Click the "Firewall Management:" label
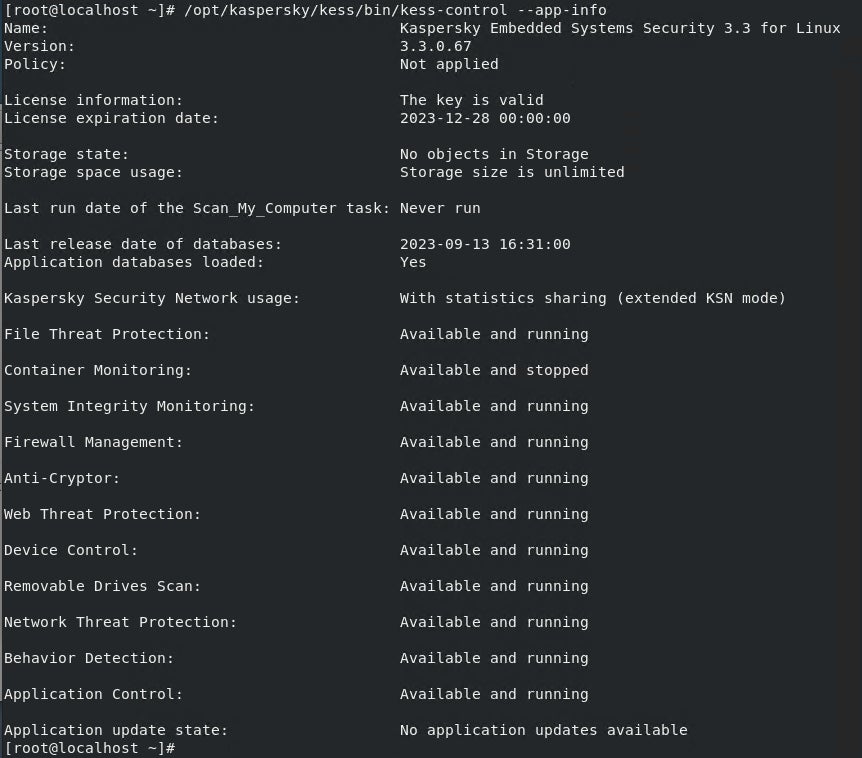 [x=94, y=442]
